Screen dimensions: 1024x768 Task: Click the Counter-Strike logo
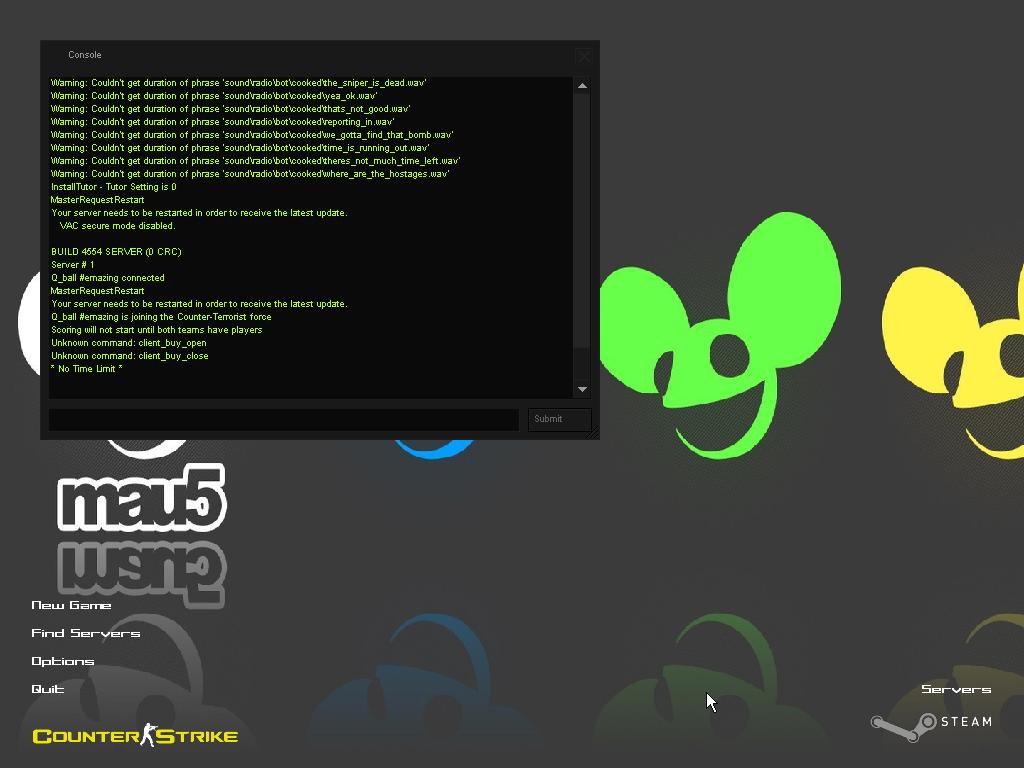coord(135,735)
